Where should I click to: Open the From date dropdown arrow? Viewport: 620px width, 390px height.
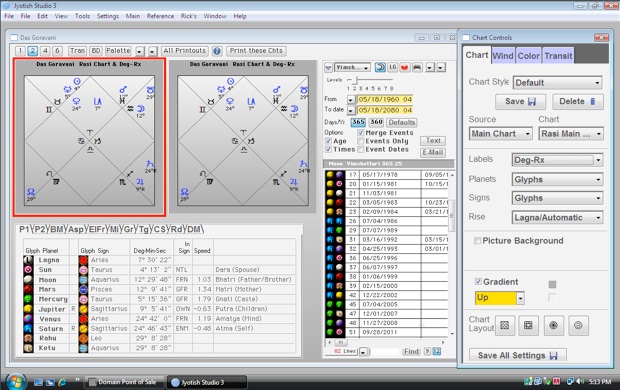(351, 100)
